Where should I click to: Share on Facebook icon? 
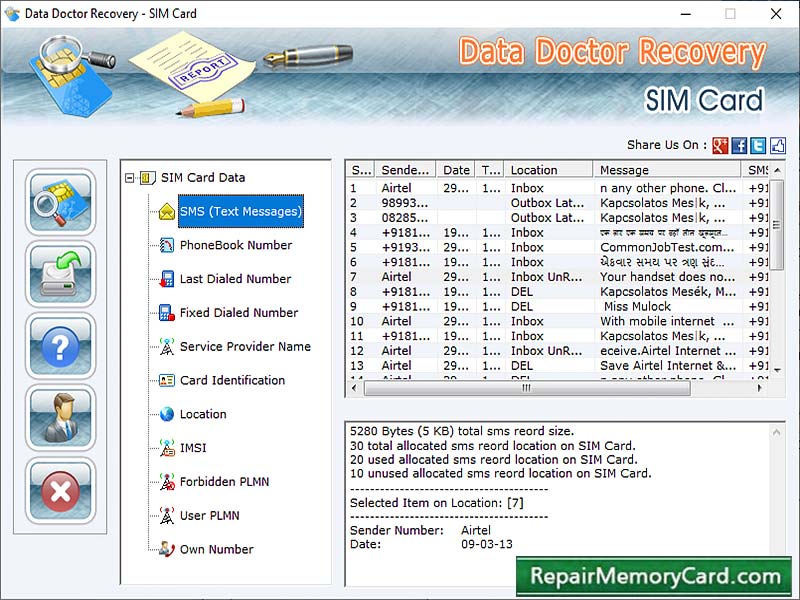coord(739,145)
